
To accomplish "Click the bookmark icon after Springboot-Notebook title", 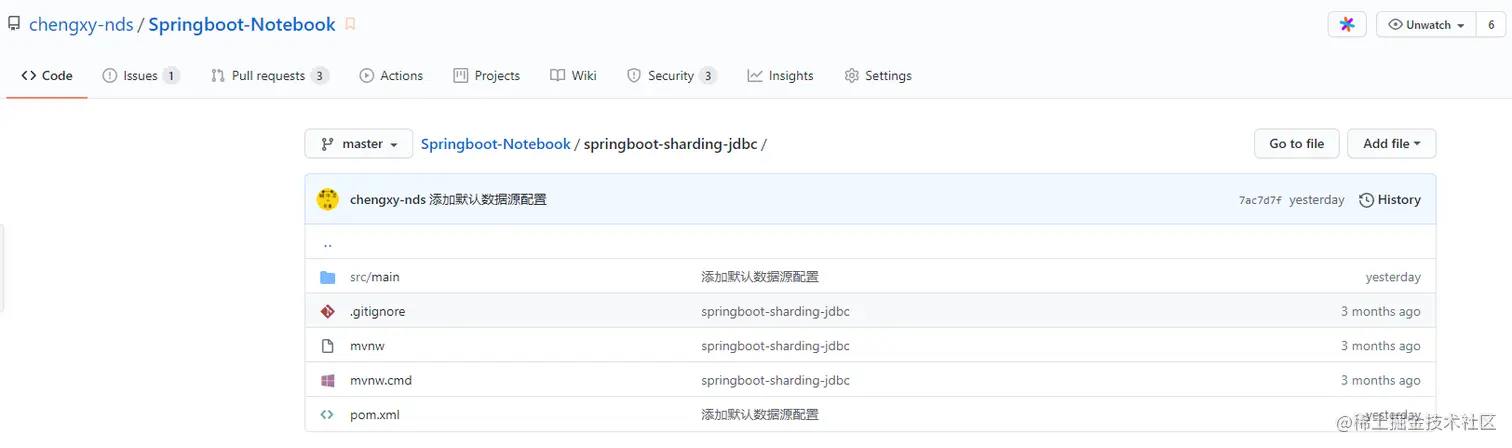I will click(x=350, y=24).
